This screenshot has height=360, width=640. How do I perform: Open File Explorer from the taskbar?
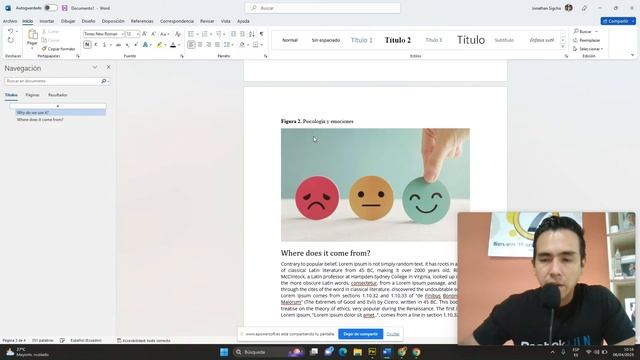click(x=358, y=352)
